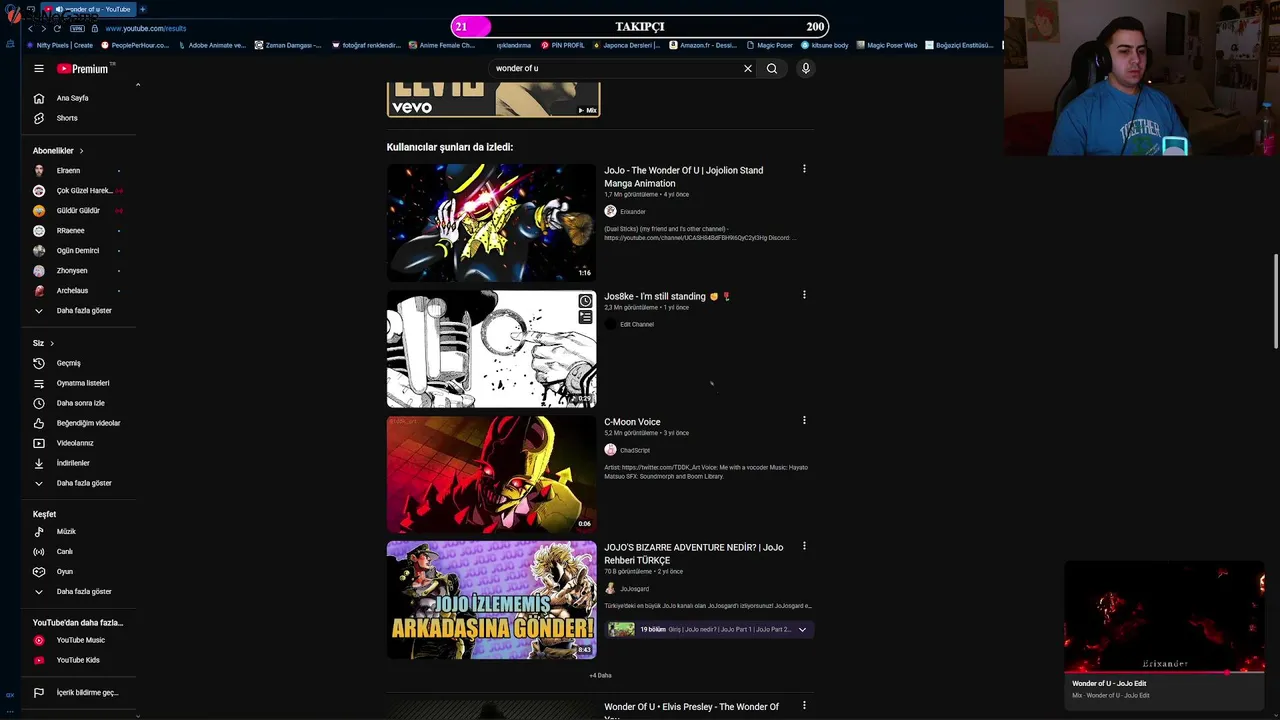This screenshot has width=1280, height=720.
Task: Select RRaenee channel in subscriptions
Action: [78, 231]
